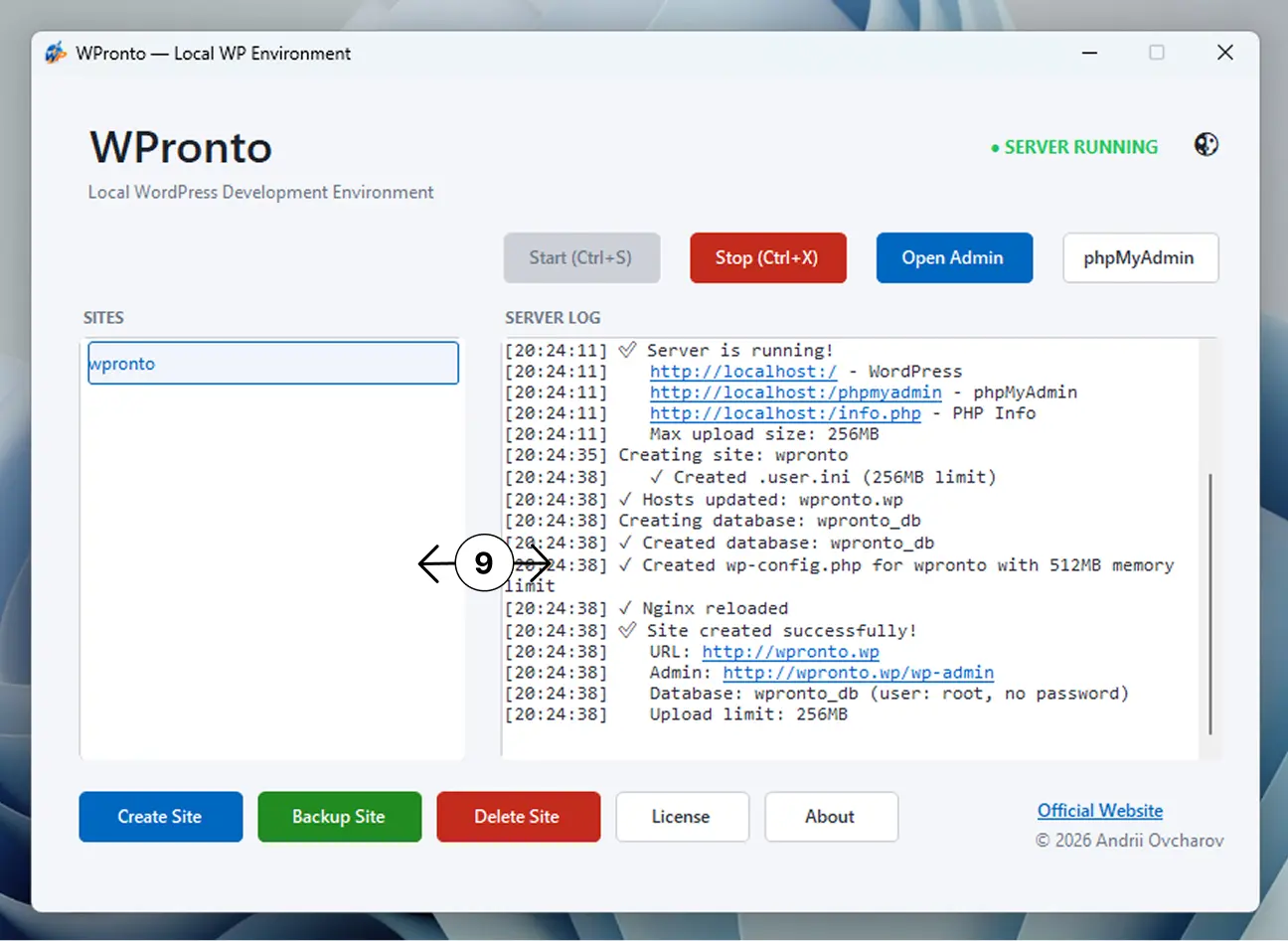
Task: Create a new site with Create Site
Action: [161, 817]
